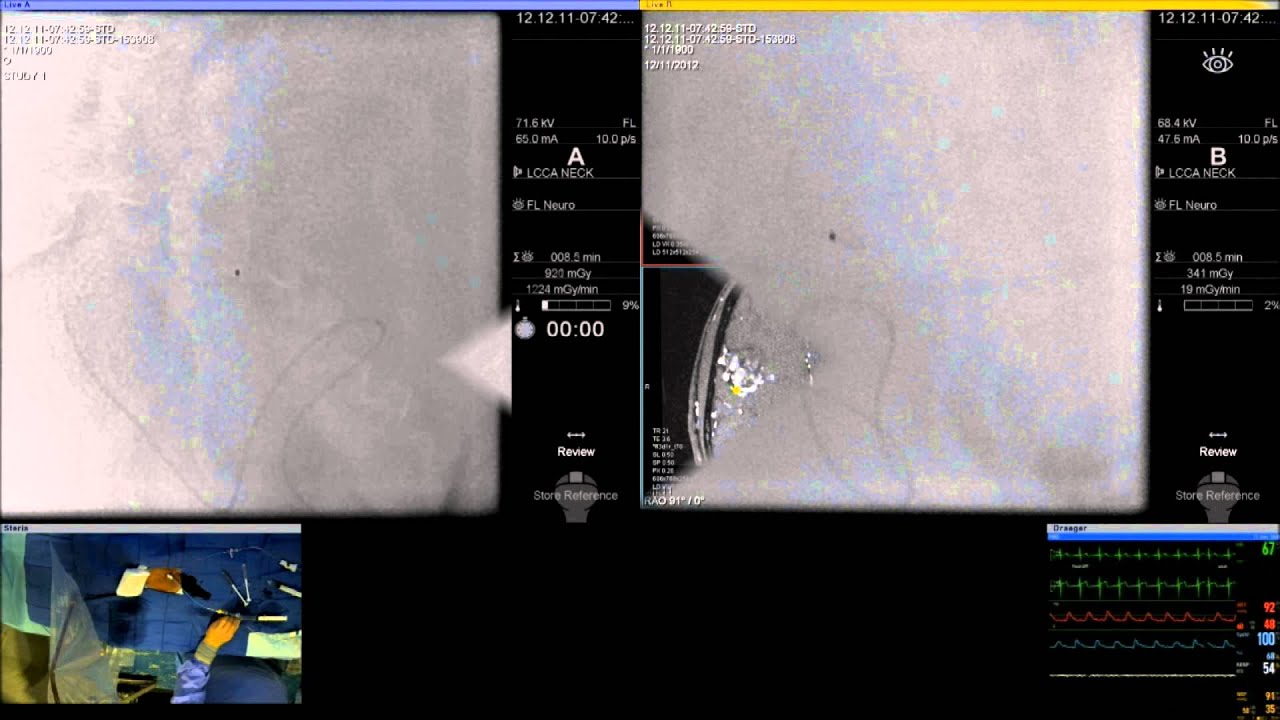
Task: Click the cumulative dose sigma icon in panel B
Action: [1163, 257]
